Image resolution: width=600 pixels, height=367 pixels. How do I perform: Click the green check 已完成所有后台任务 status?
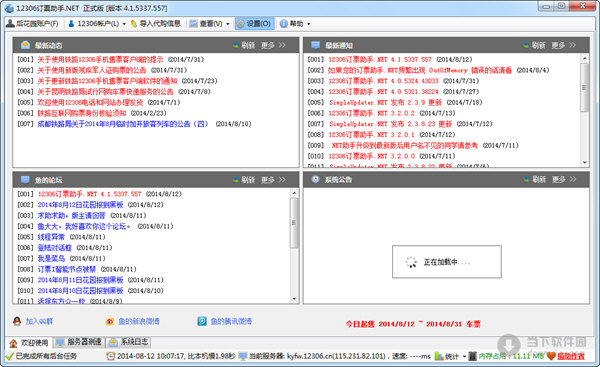click(41, 356)
